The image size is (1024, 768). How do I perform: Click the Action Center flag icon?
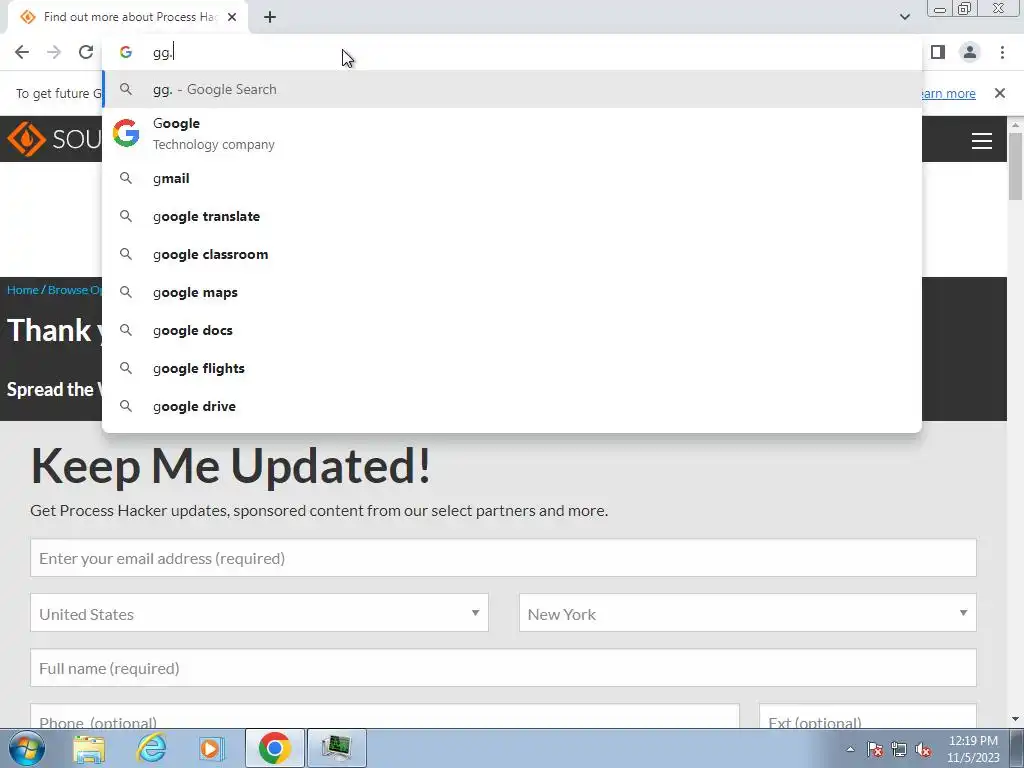[875, 749]
